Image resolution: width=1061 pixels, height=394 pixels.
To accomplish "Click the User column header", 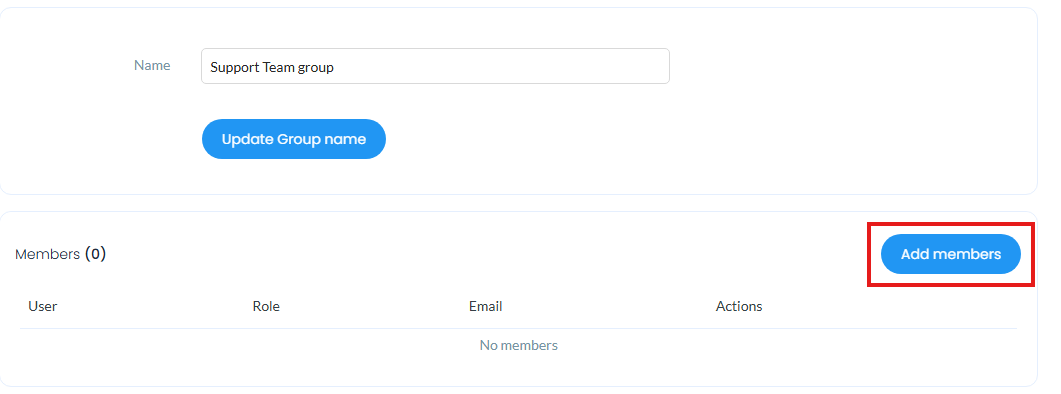I will (43, 306).
